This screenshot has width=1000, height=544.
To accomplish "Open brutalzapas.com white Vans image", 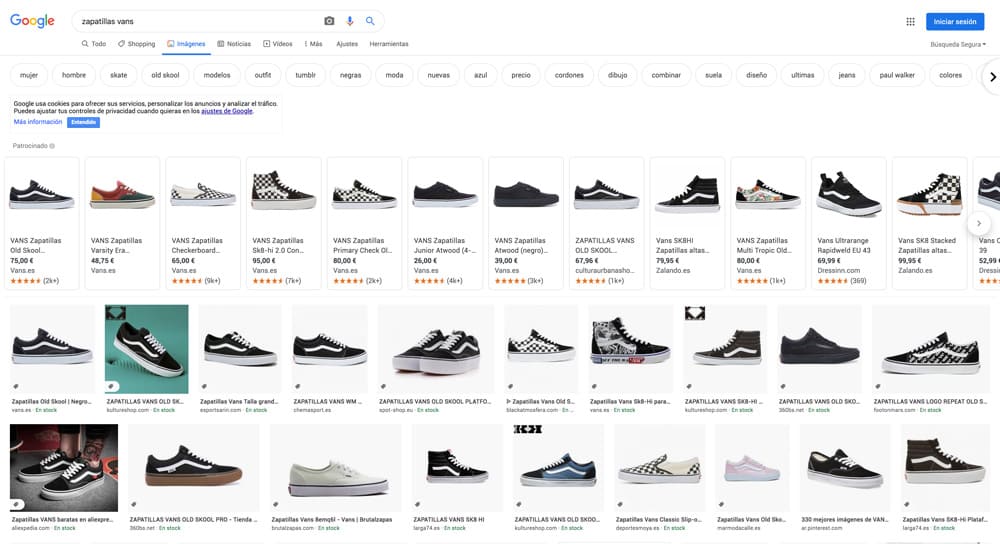I will click(x=336, y=467).
